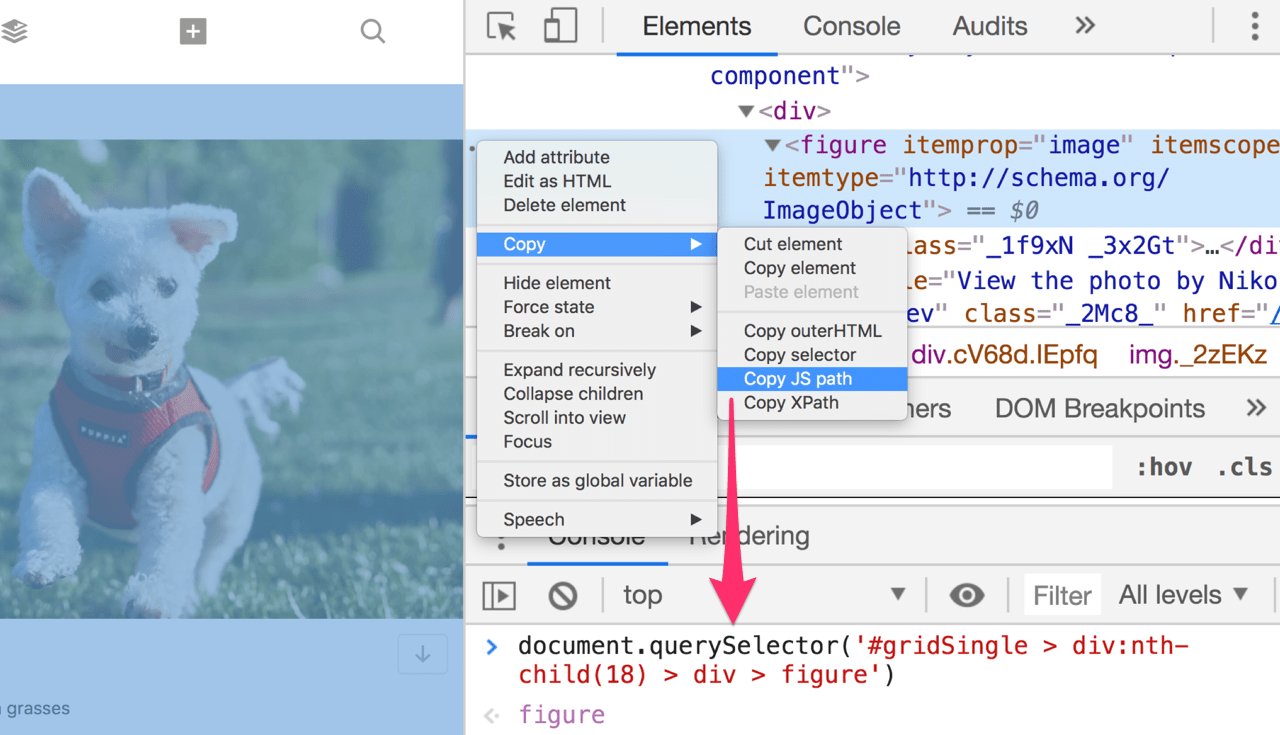Click the document.querySelector console line
The image size is (1280, 735).
tap(853, 660)
